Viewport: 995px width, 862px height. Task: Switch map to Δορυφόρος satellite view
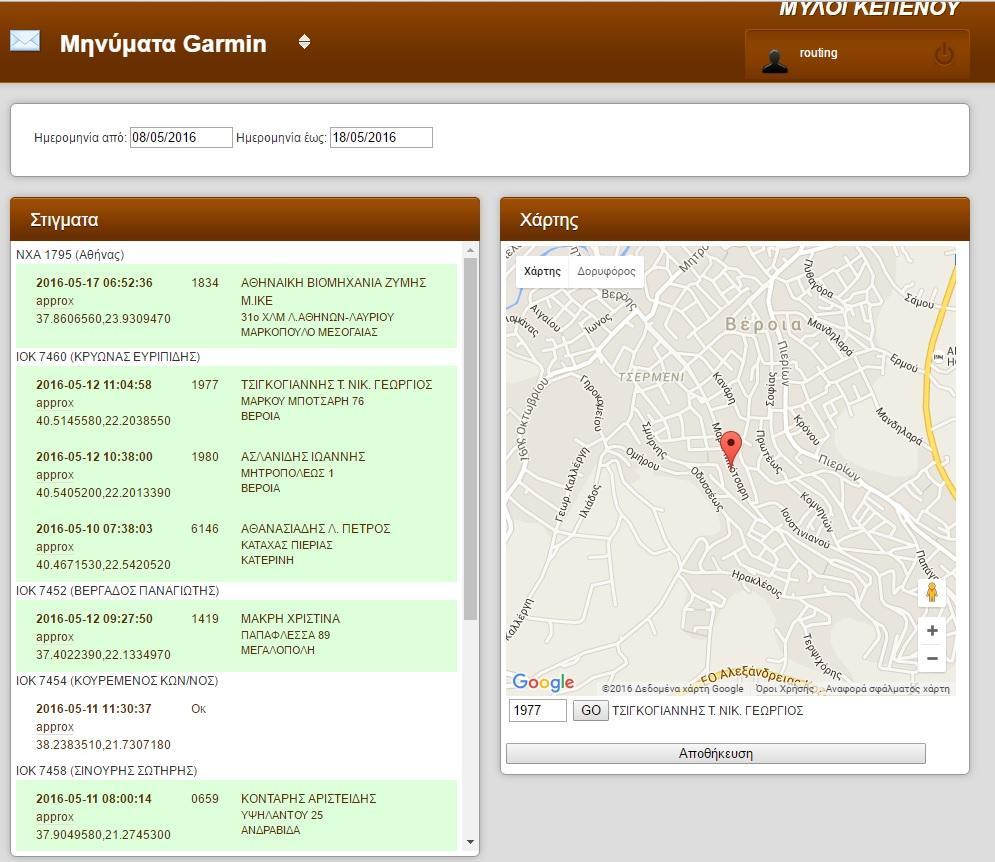606,271
